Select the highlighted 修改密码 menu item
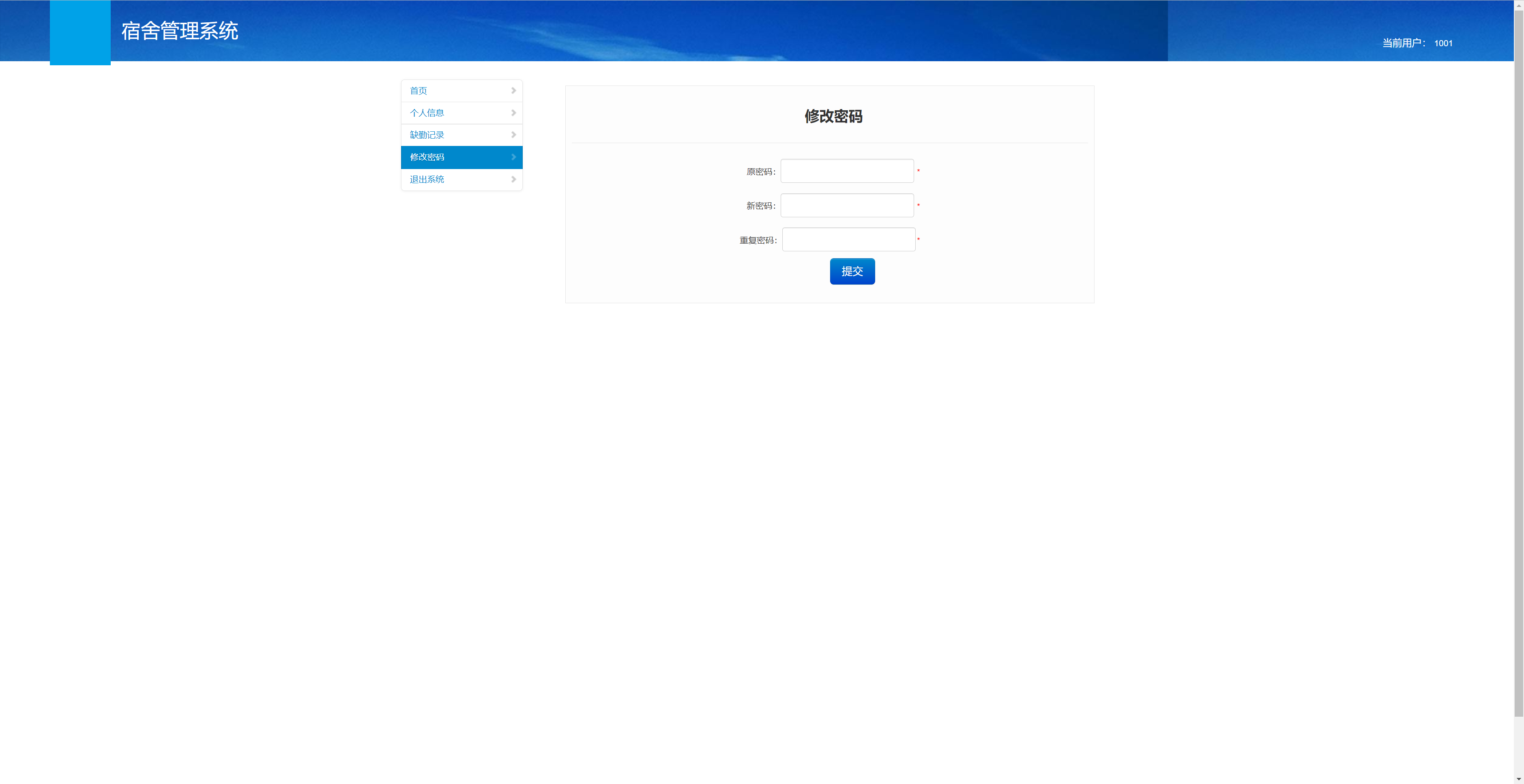 point(427,157)
